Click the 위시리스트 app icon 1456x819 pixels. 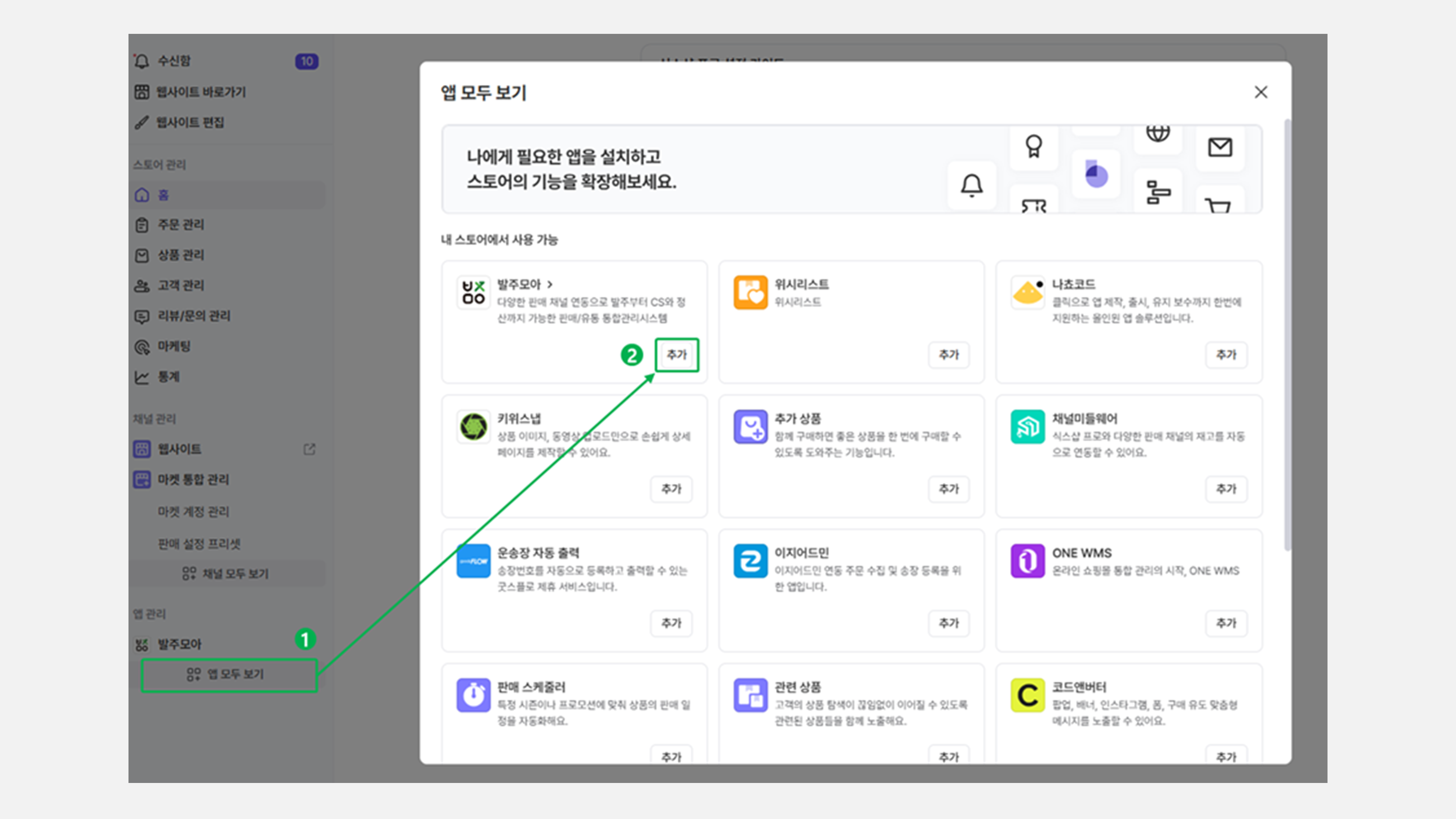[x=750, y=292]
